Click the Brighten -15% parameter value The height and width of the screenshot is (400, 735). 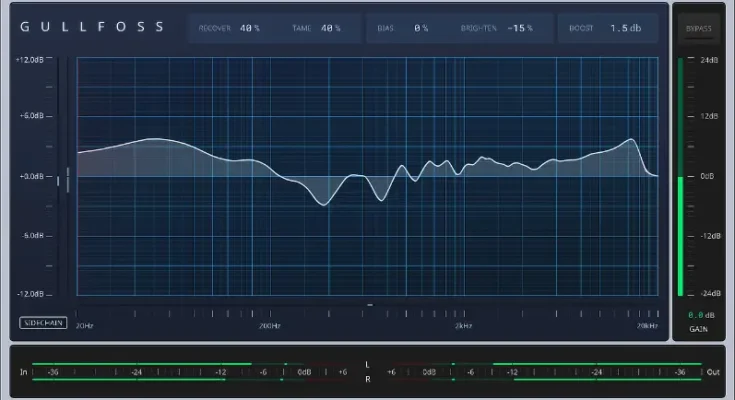pos(521,28)
